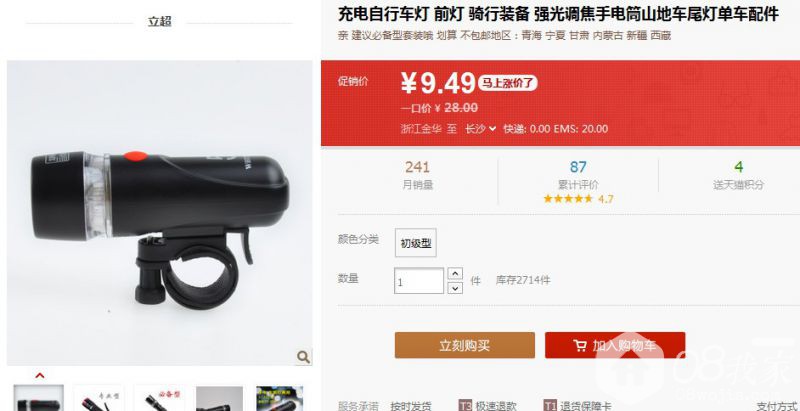Click the magnifier zoom icon on product image
Viewport: 800px width, 411px height.
(304, 357)
